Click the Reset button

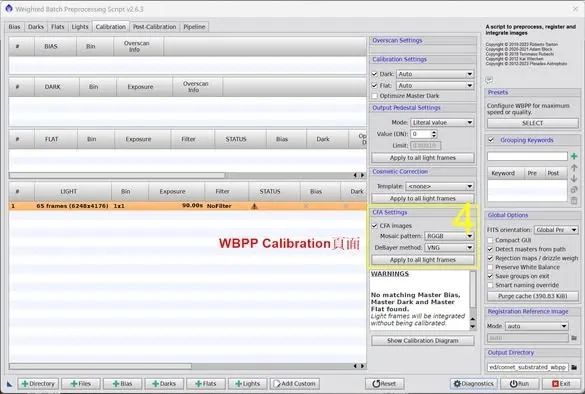(x=384, y=384)
